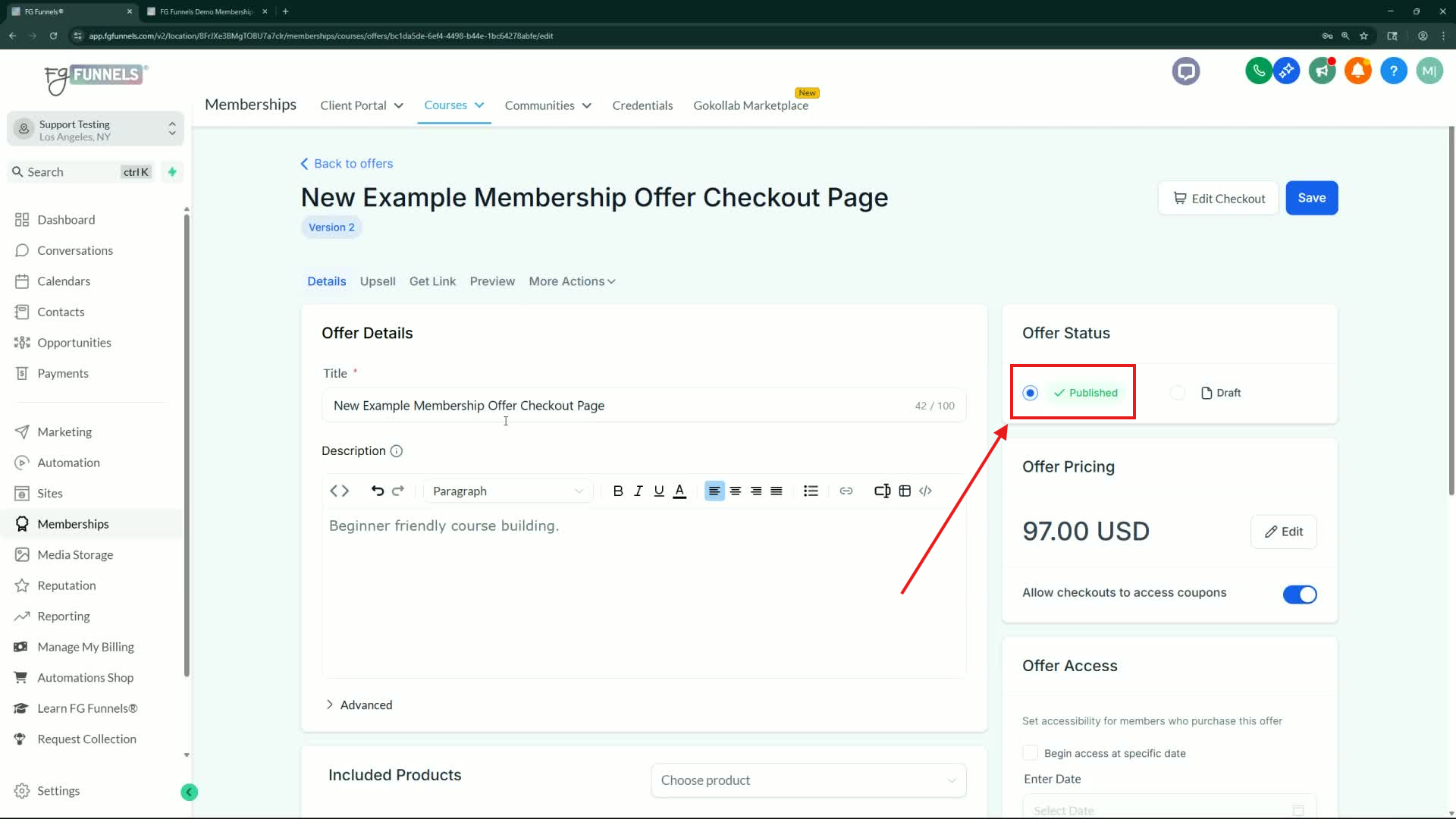1456x819 pixels.
Task: Redo the edit in description editor
Action: pyautogui.click(x=398, y=491)
